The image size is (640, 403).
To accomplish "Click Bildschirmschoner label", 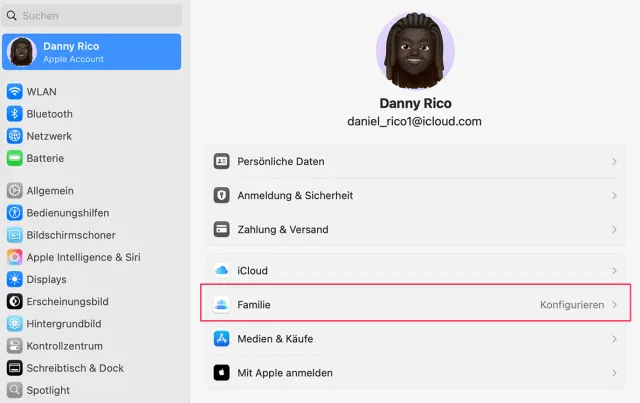I will click(x=71, y=235).
